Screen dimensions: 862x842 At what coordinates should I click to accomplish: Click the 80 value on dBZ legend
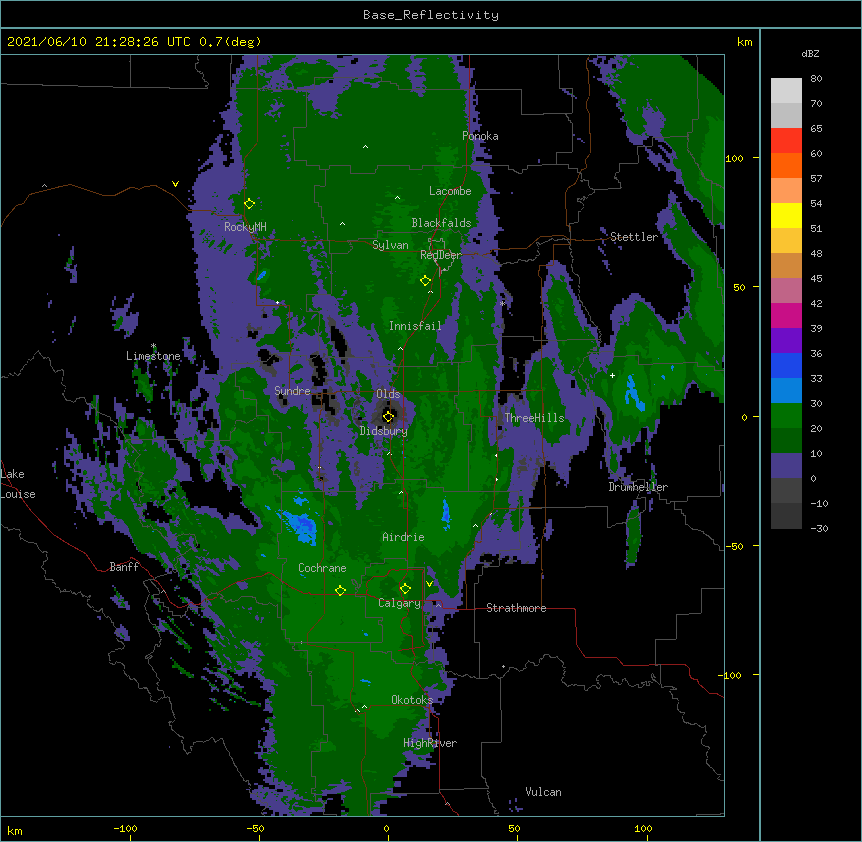[x=816, y=79]
